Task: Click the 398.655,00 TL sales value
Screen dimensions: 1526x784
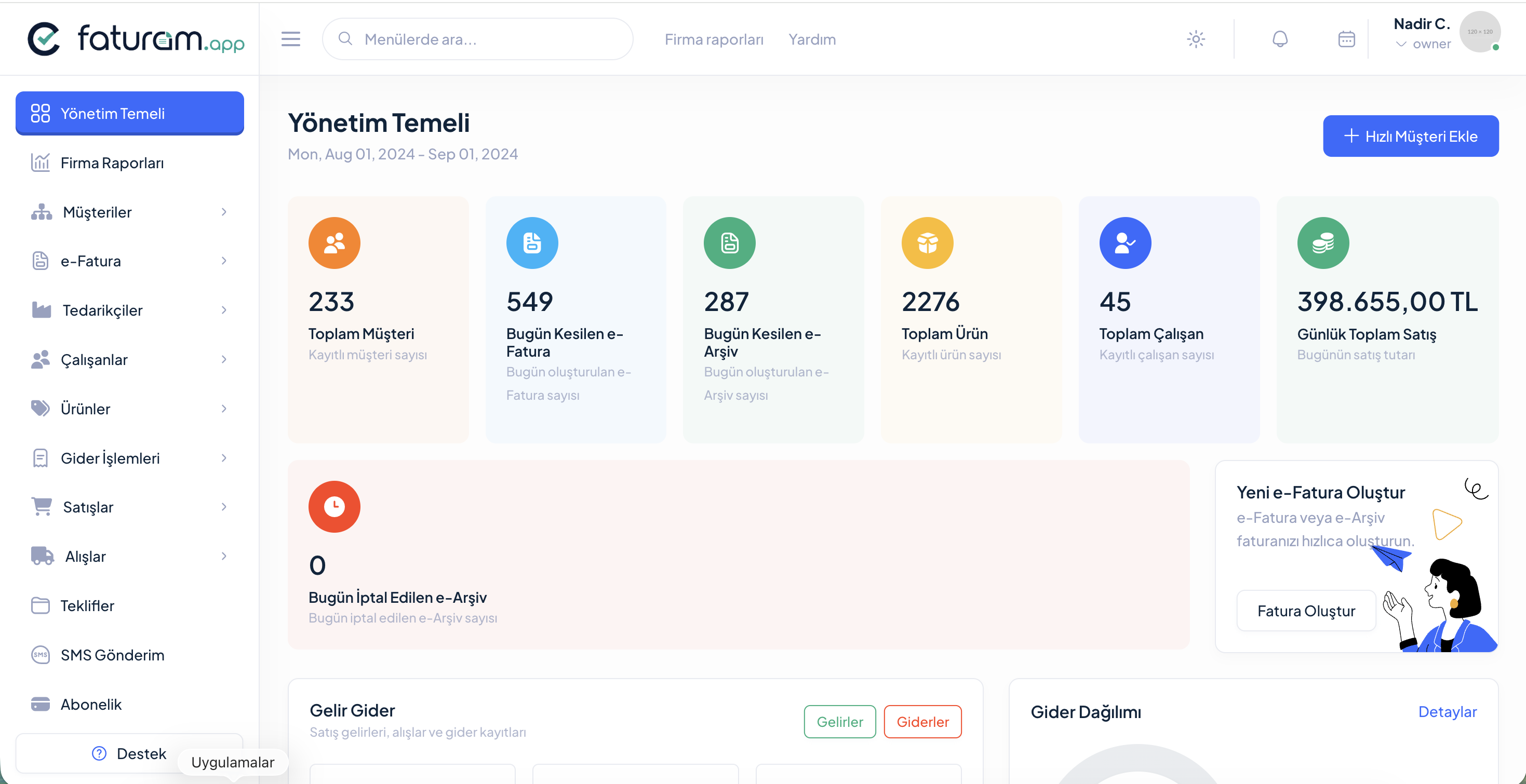Action: pos(1387,302)
